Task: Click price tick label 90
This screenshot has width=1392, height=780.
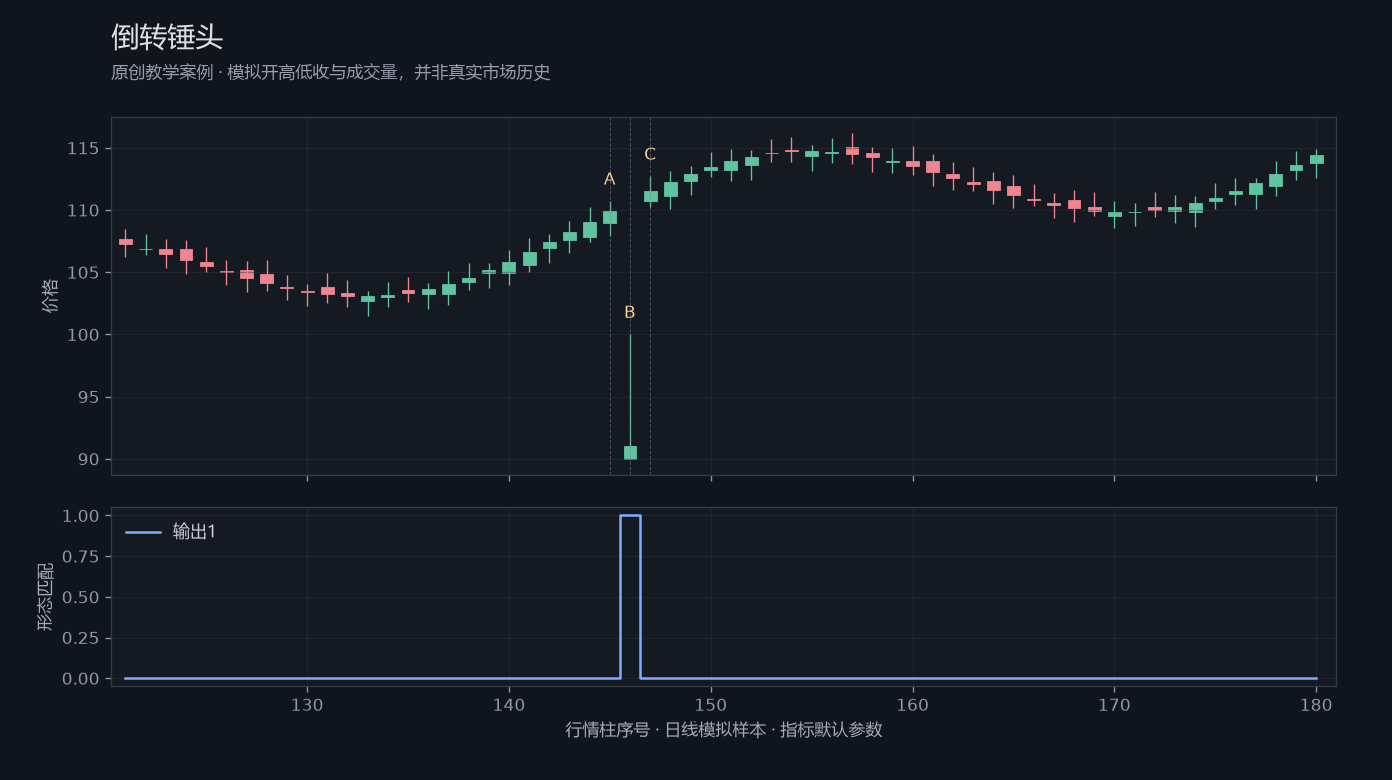Action: [89, 459]
